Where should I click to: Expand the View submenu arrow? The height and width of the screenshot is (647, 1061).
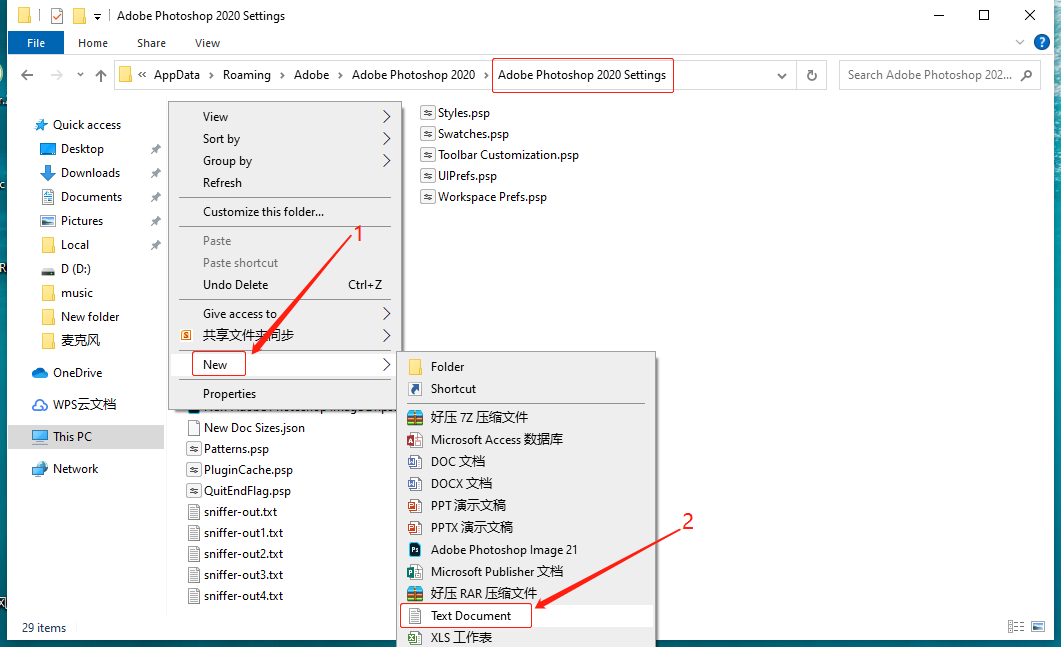tap(386, 117)
